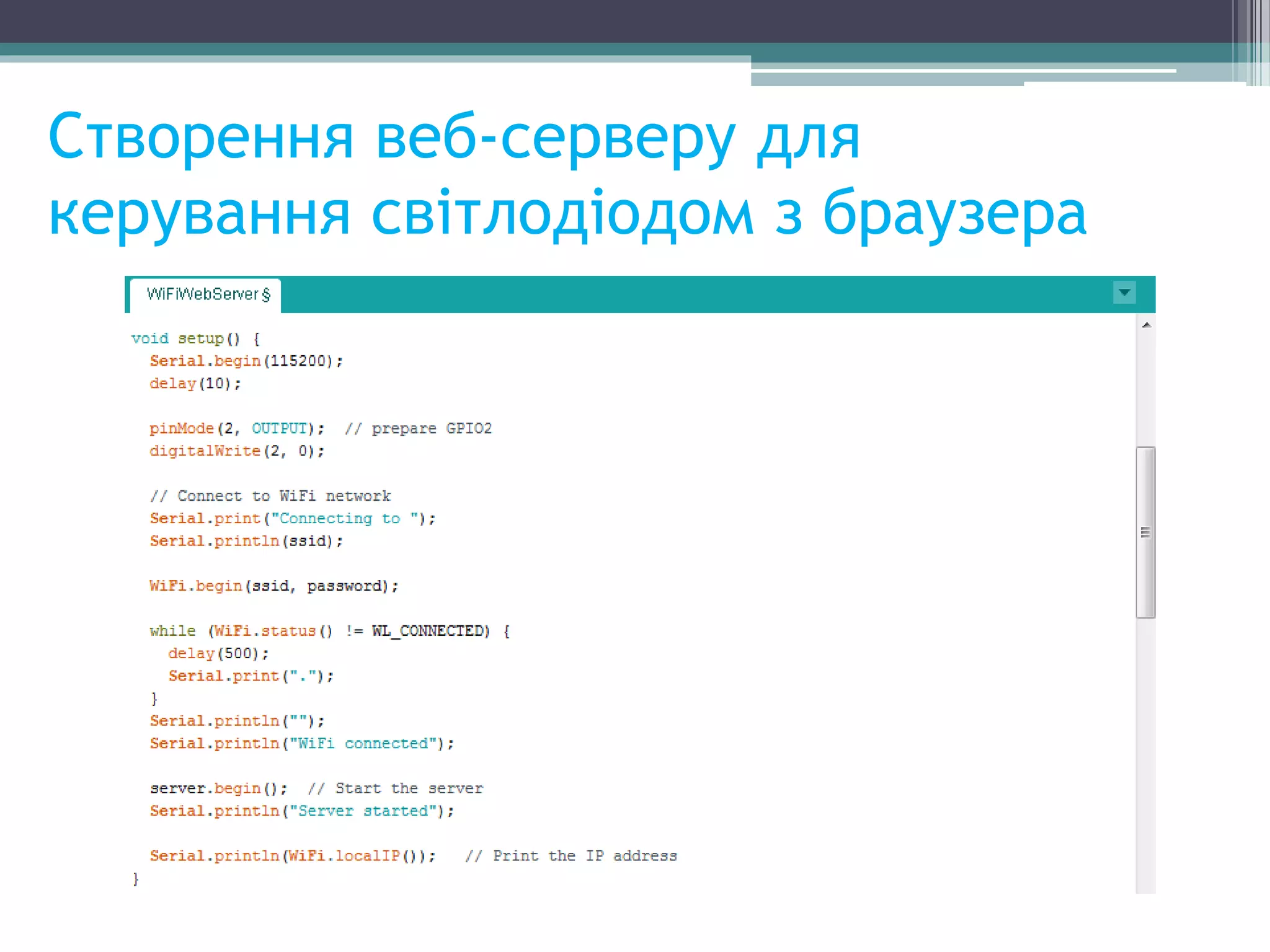Viewport: 1270px width, 952px height.
Task: Click the WiFi.begin(ssid, password); line
Action: [x=274, y=586]
